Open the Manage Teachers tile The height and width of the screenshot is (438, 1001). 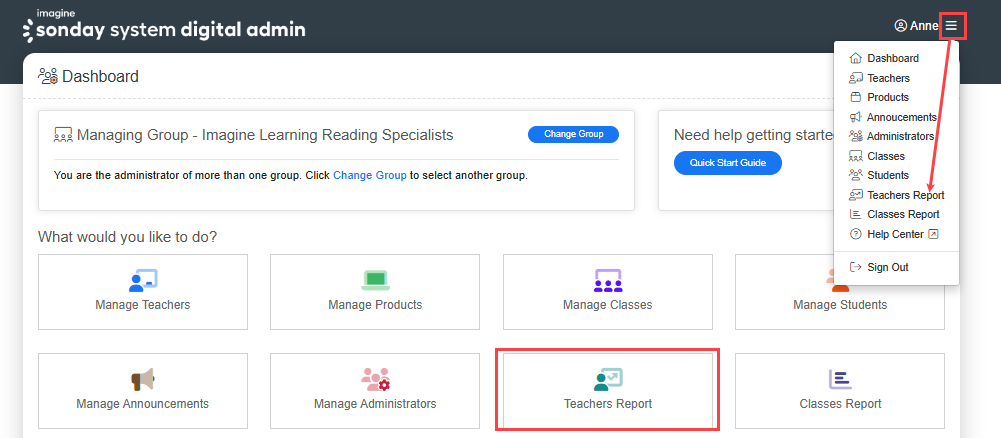(x=143, y=292)
